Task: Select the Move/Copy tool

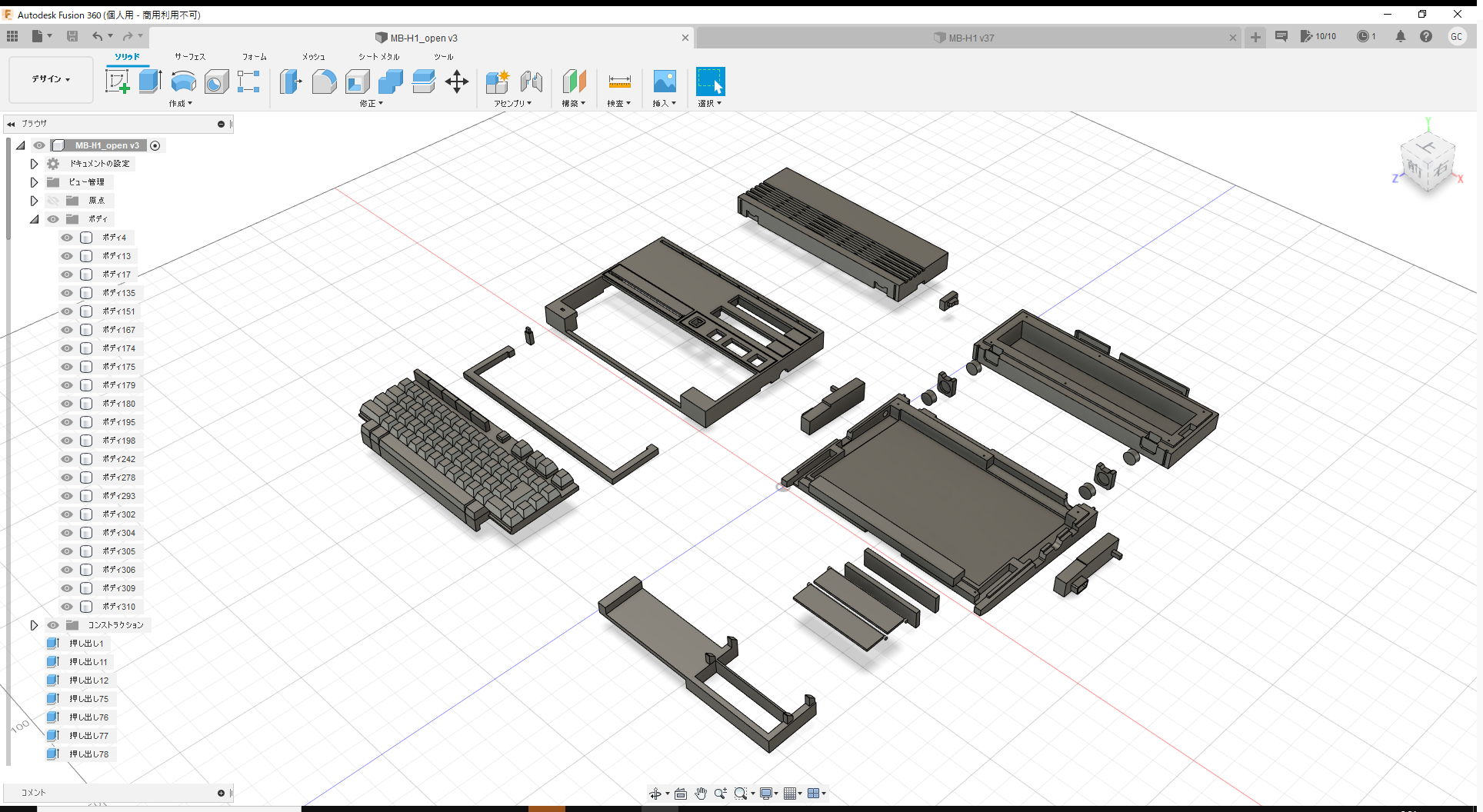Action: point(457,81)
